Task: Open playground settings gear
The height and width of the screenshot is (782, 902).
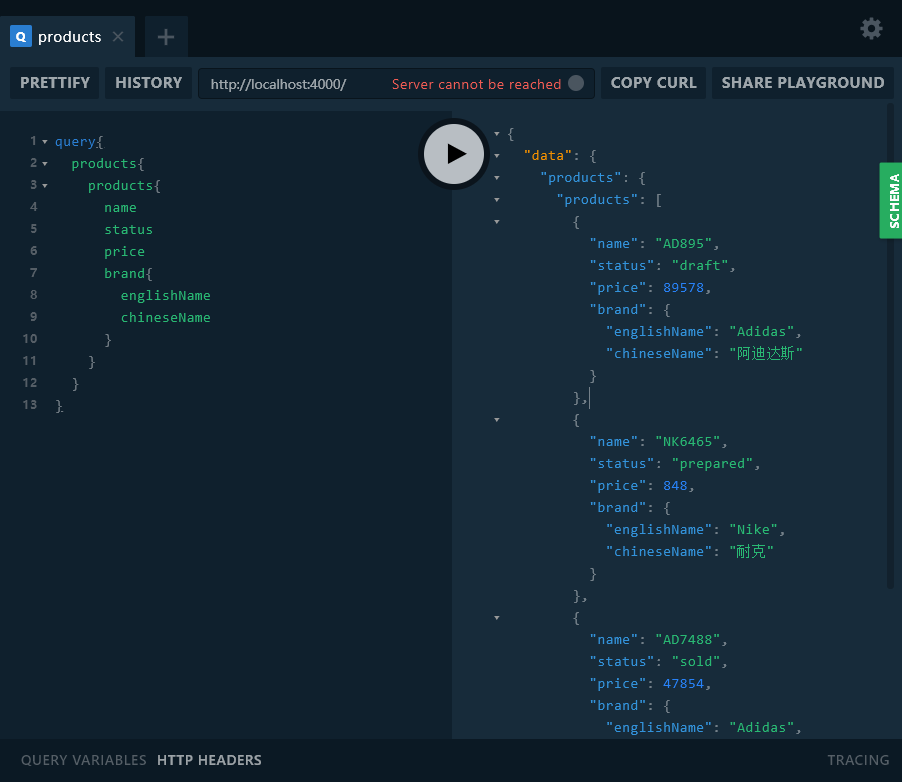Action: click(871, 29)
